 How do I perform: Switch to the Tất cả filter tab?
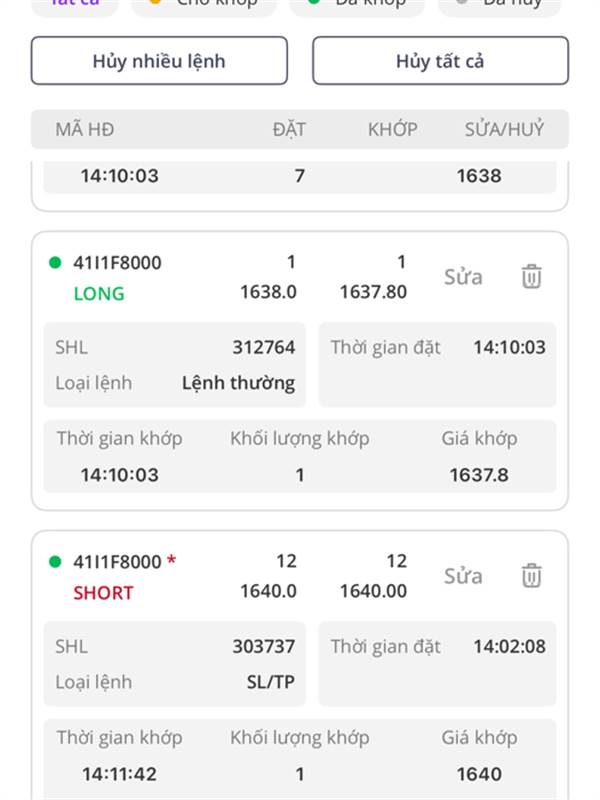(74, 4)
